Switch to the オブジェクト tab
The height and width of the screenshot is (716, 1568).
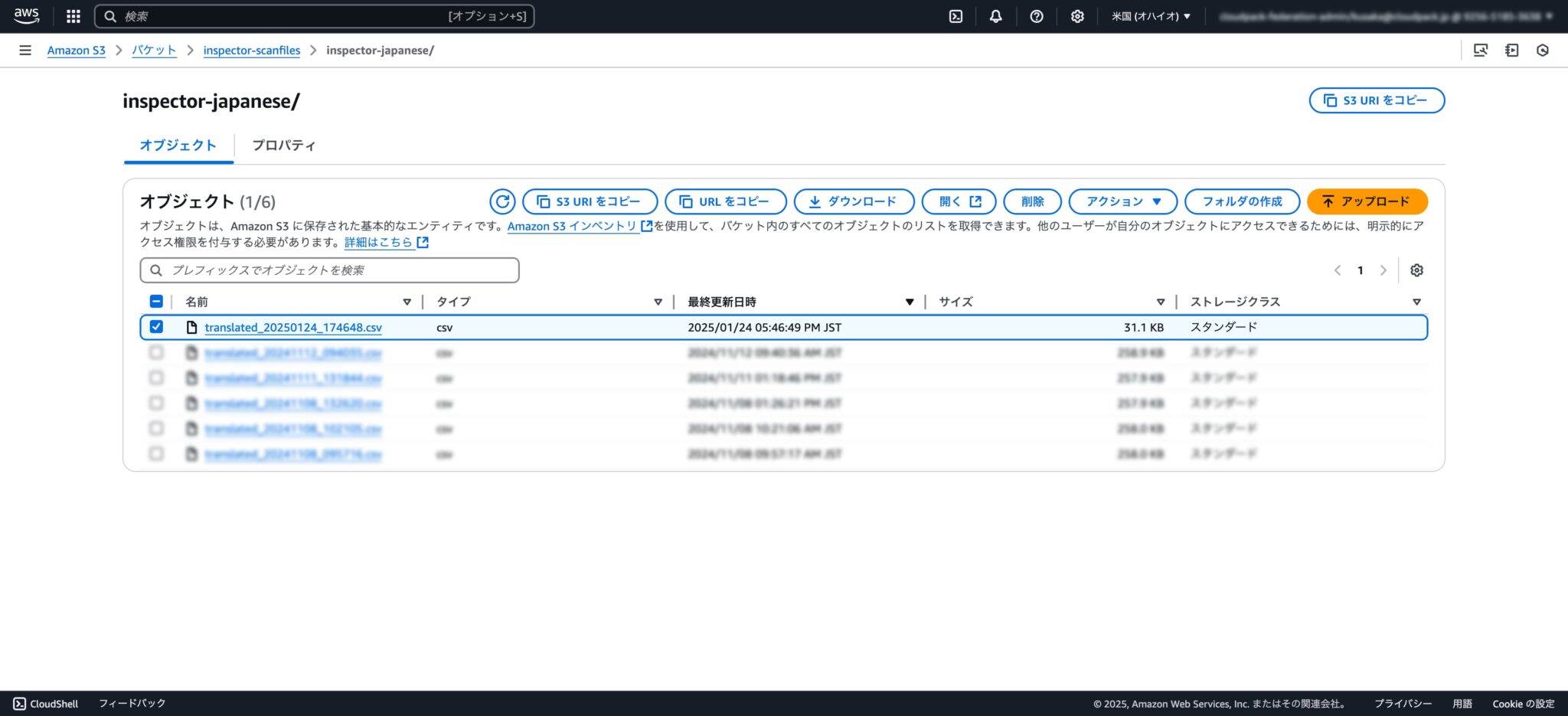[x=178, y=145]
